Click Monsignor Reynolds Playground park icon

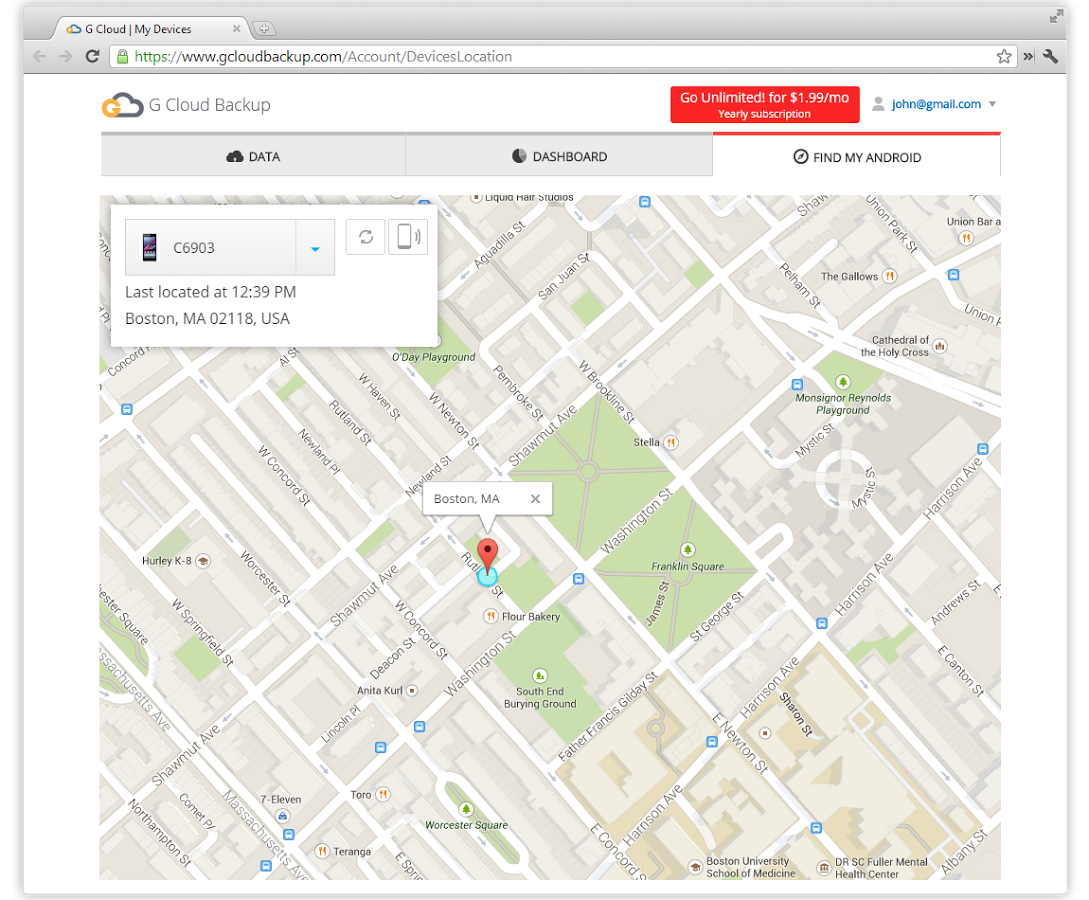842,382
